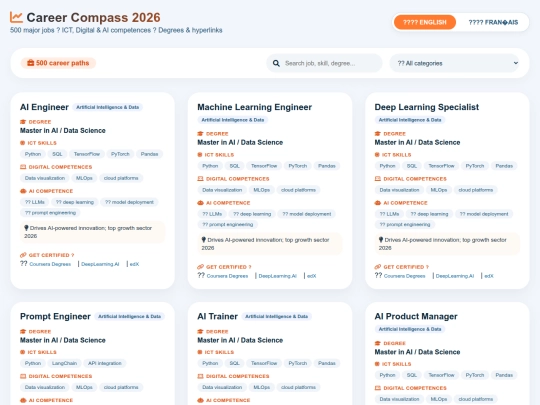Open edX link on Deep Learning Specialist card

tap(489, 276)
